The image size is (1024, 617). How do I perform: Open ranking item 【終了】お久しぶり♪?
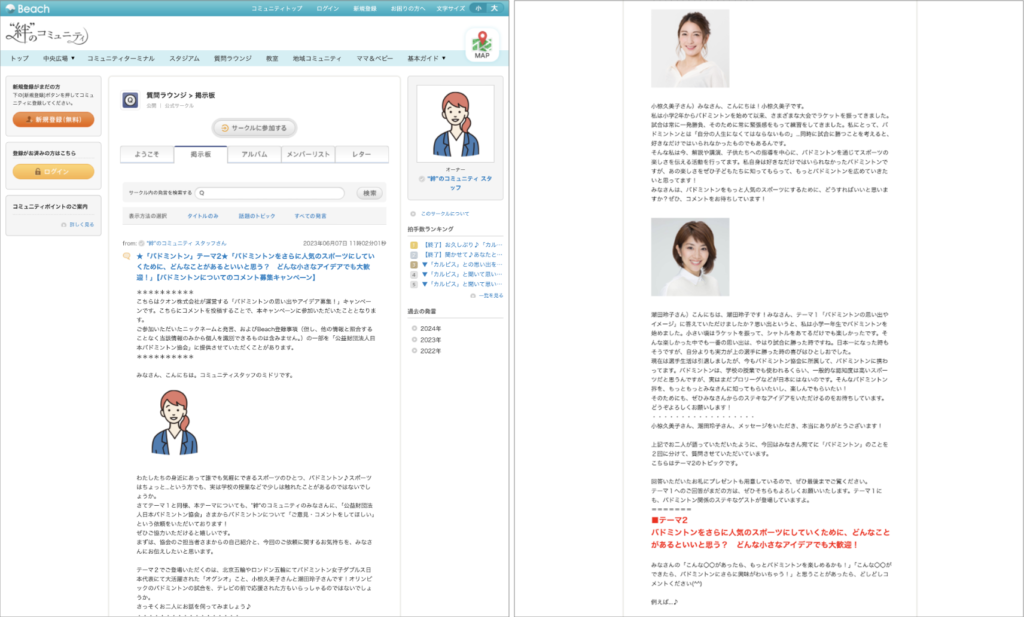point(463,245)
